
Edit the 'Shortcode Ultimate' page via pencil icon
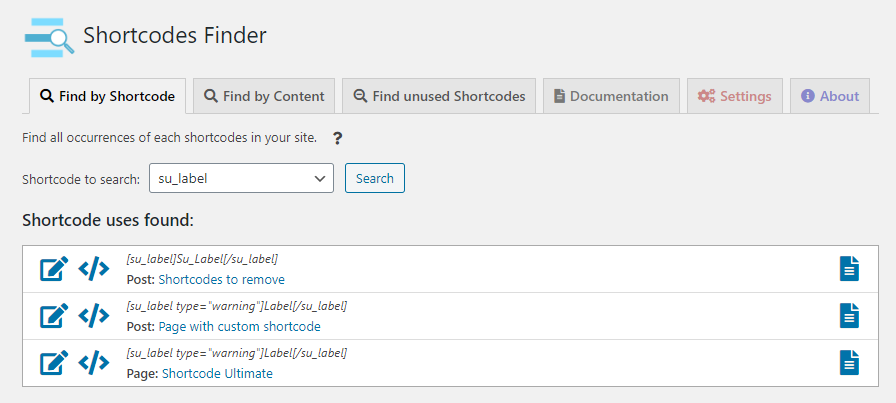[x=54, y=363]
